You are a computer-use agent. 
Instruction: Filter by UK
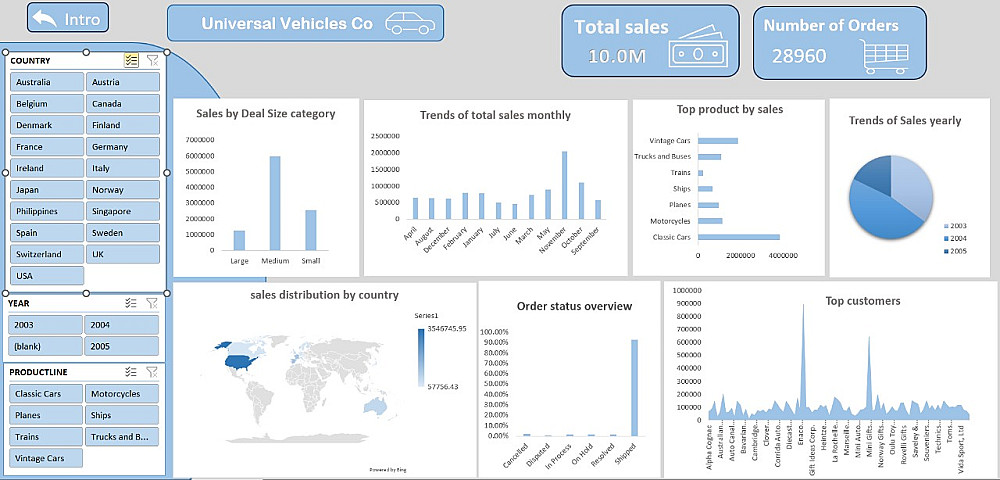tap(122, 254)
